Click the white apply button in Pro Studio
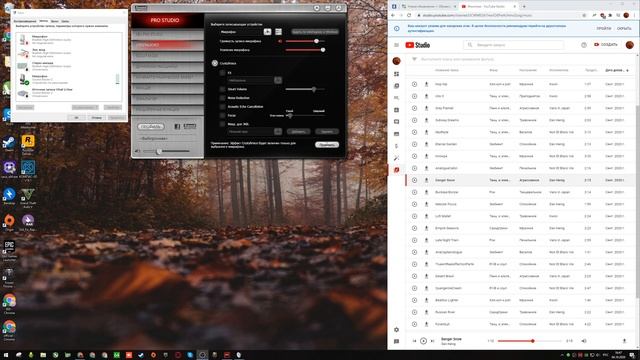This screenshot has height=360, width=640. tap(327, 144)
